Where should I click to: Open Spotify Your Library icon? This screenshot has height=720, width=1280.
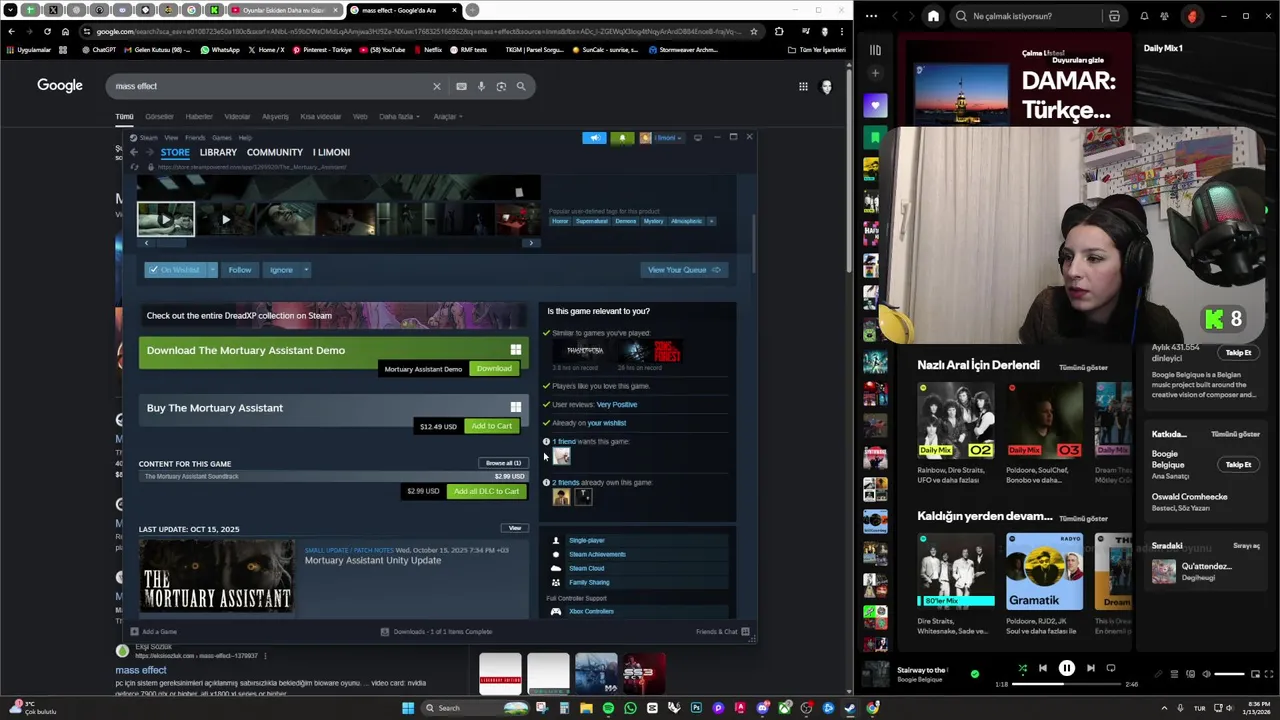875,50
